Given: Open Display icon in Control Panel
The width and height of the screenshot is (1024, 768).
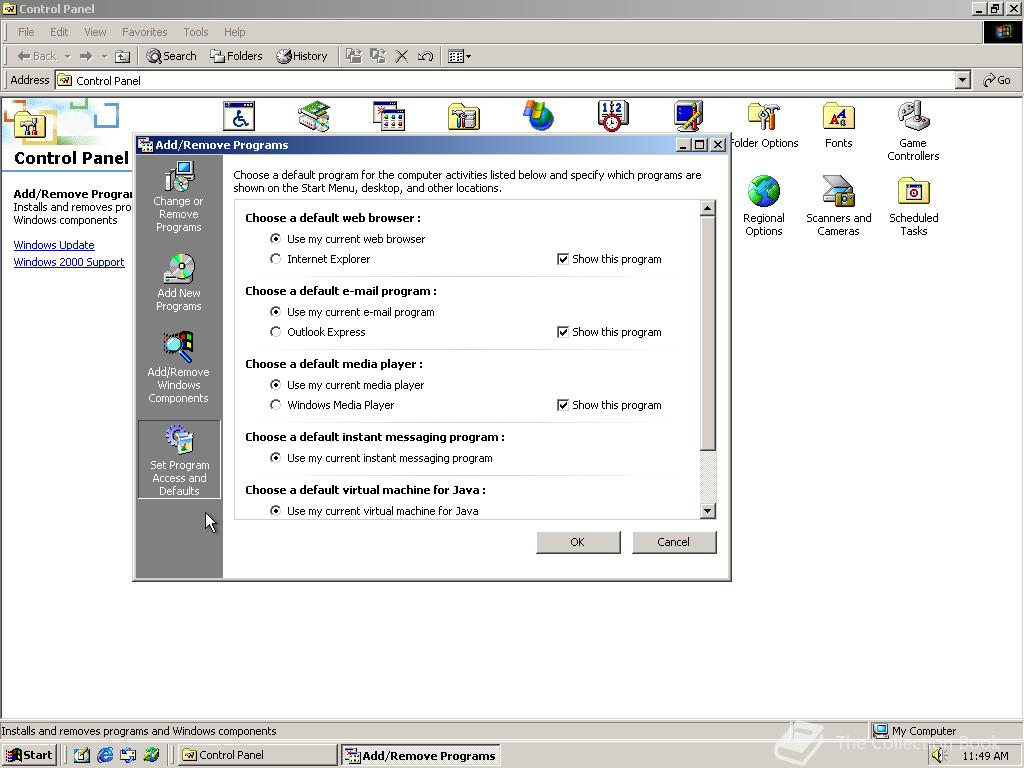Looking at the screenshot, I should tap(688, 116).
